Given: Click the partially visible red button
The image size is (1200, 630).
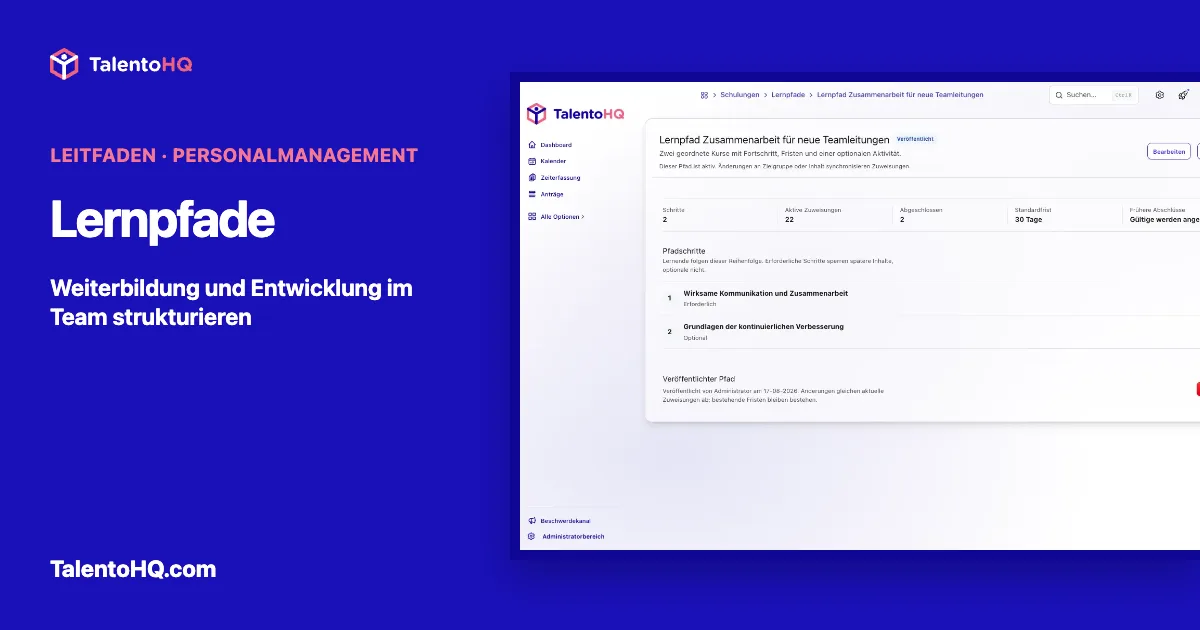Looking at the screenshot, I should (1198, 389).
